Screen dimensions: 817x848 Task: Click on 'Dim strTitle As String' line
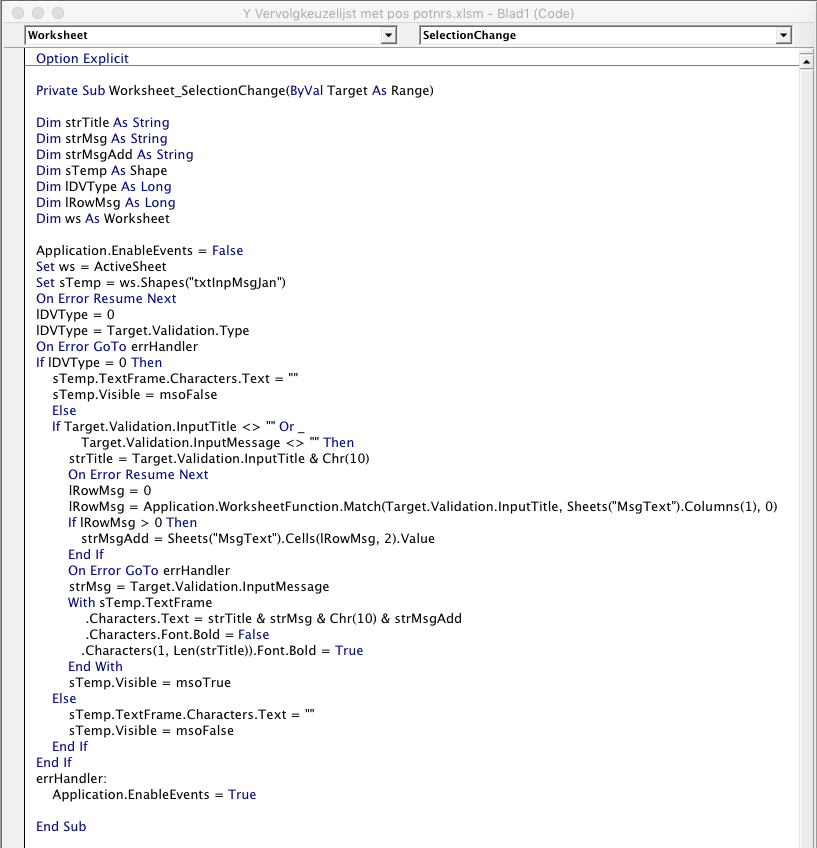click(103, 122)
